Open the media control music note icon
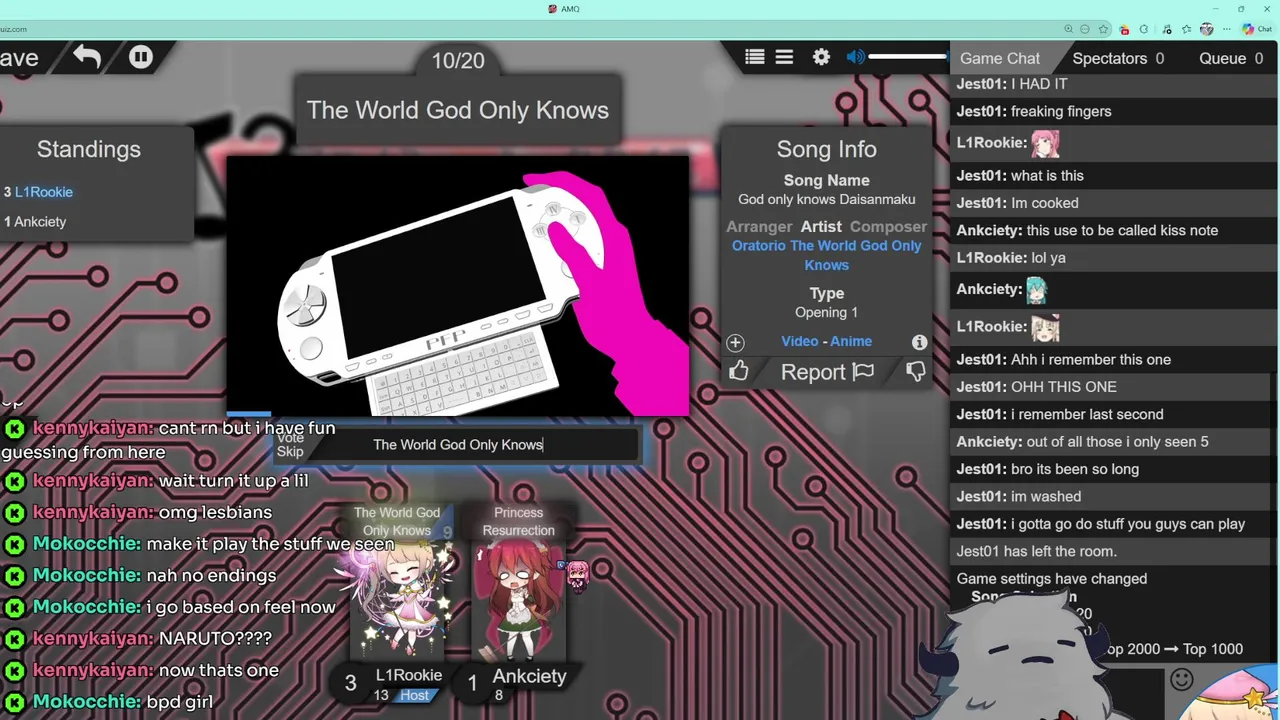Screen dimensions: 1280x720 [1167, 30]
